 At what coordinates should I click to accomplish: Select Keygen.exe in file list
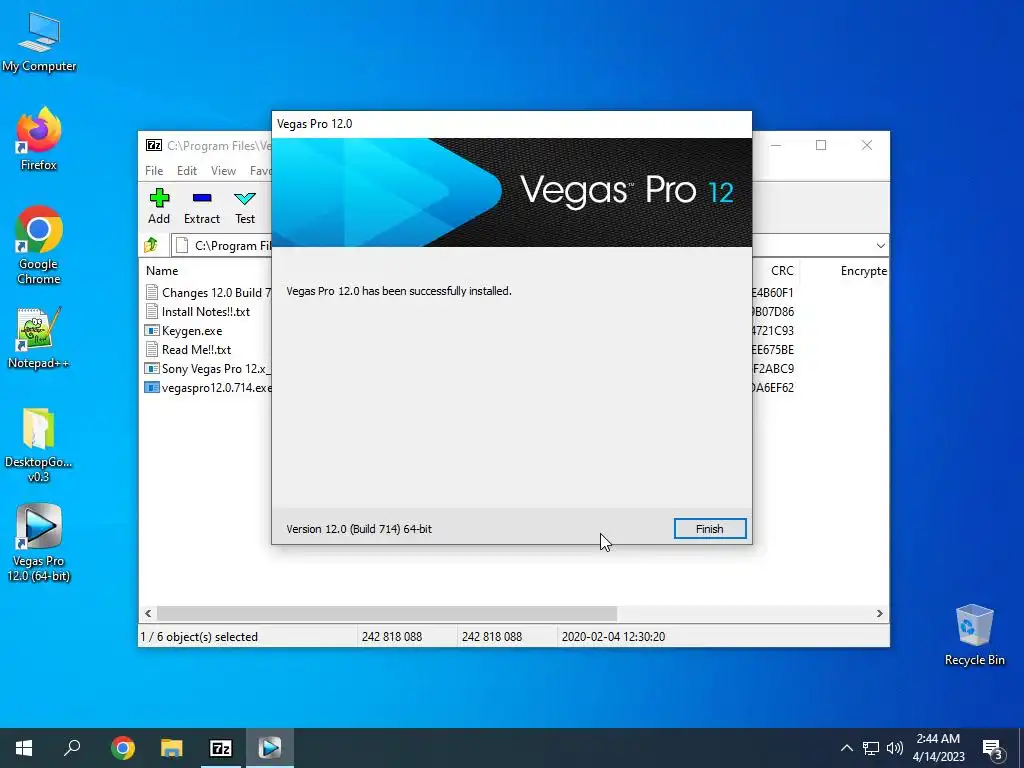tap(184, 330)
